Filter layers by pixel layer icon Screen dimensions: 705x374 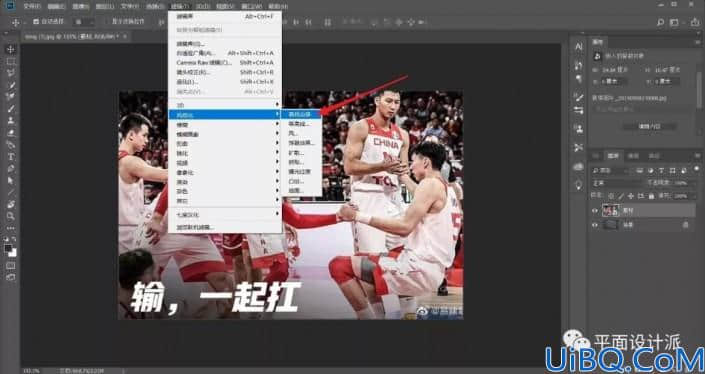tap(640, 171)
